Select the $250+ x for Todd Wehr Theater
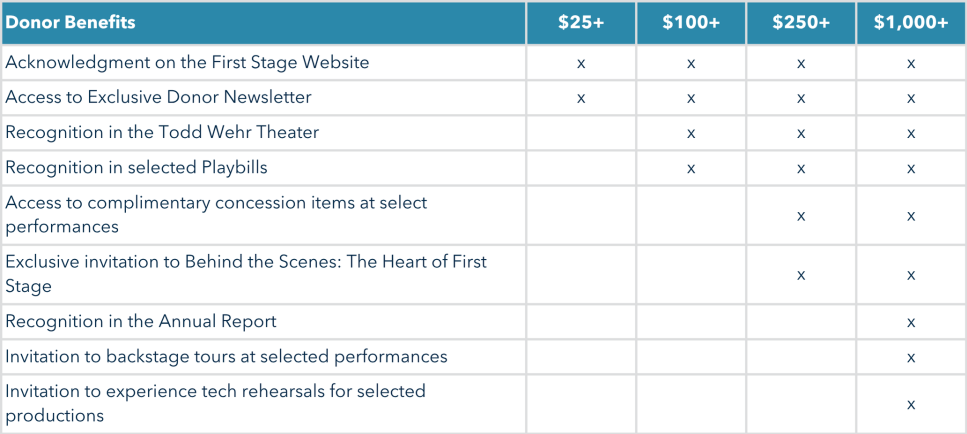967x434 pixels. [x=801, y=134]
